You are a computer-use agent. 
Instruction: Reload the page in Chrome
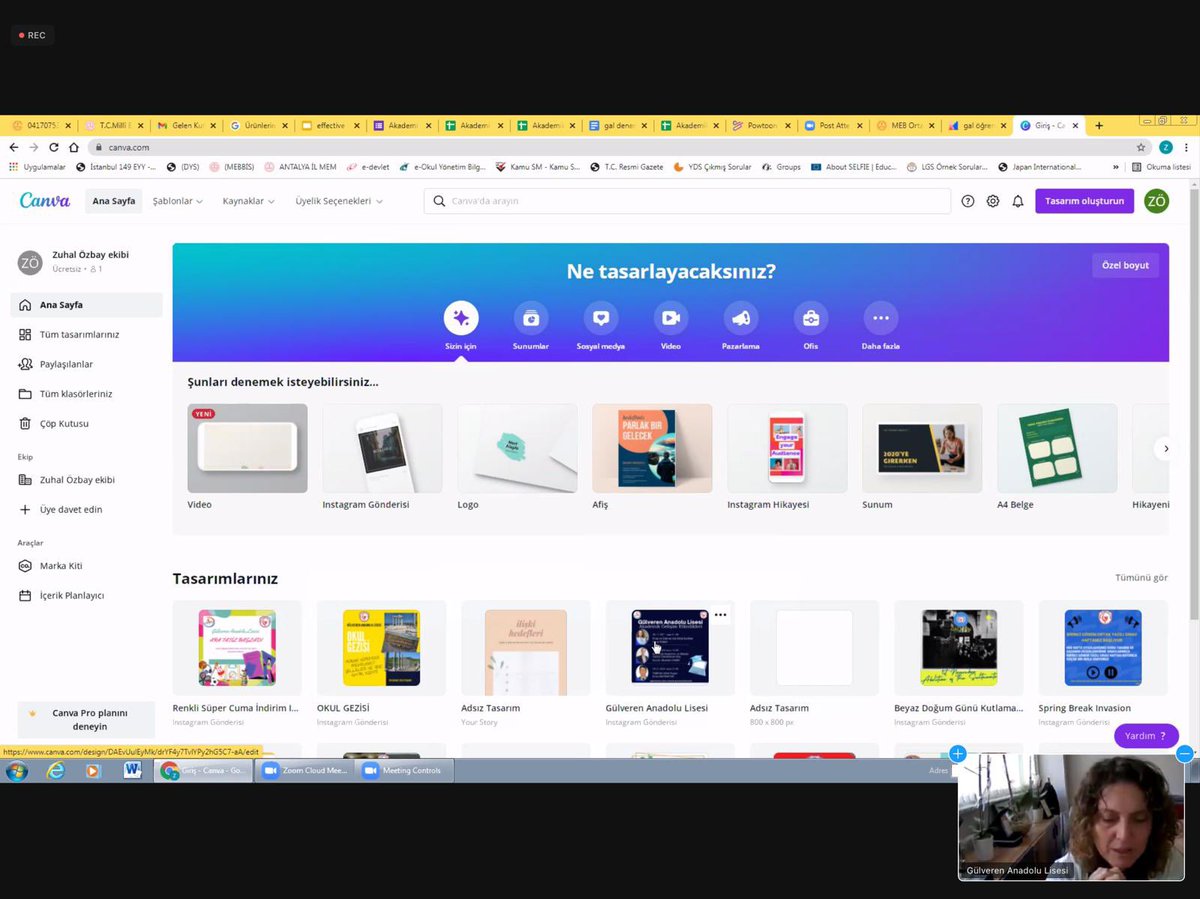(54, 147)
